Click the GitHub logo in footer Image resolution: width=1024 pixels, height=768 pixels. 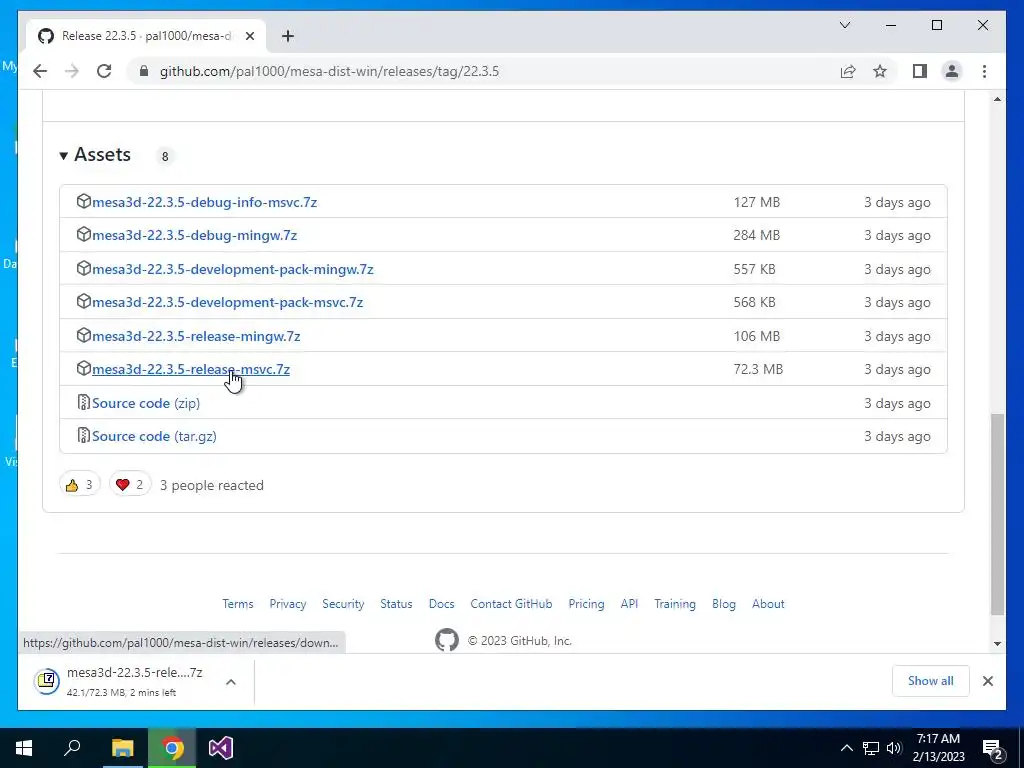(x=447, y=640)
